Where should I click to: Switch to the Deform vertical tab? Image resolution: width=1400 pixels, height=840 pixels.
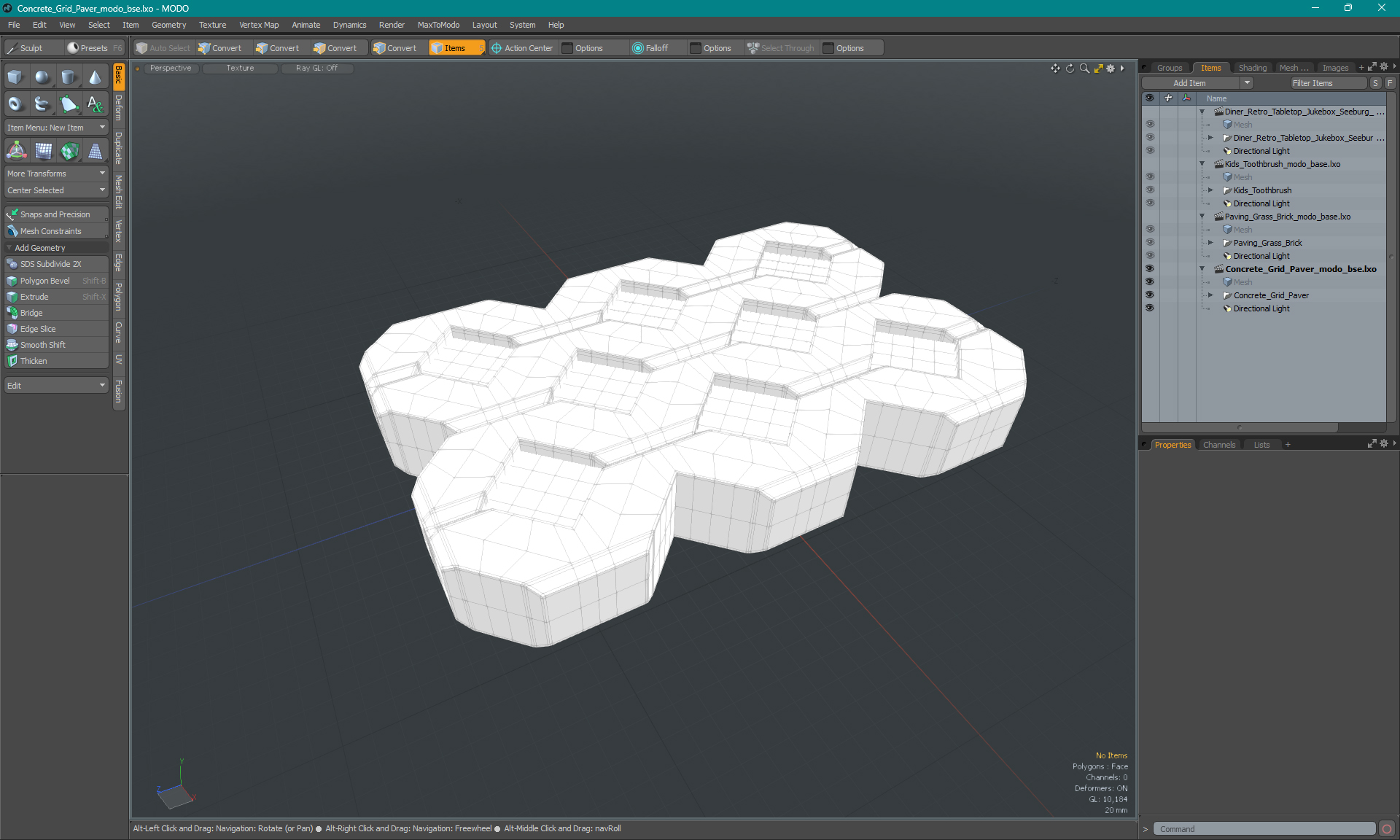click(119, 108)
